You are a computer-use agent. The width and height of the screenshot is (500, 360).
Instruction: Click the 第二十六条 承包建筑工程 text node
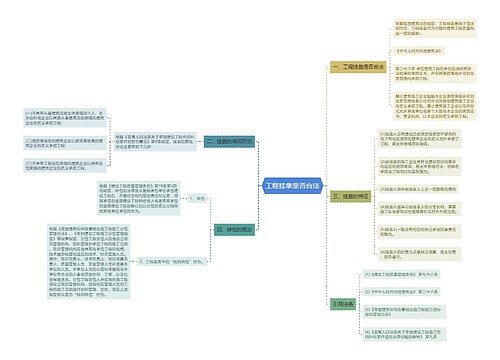435,74
